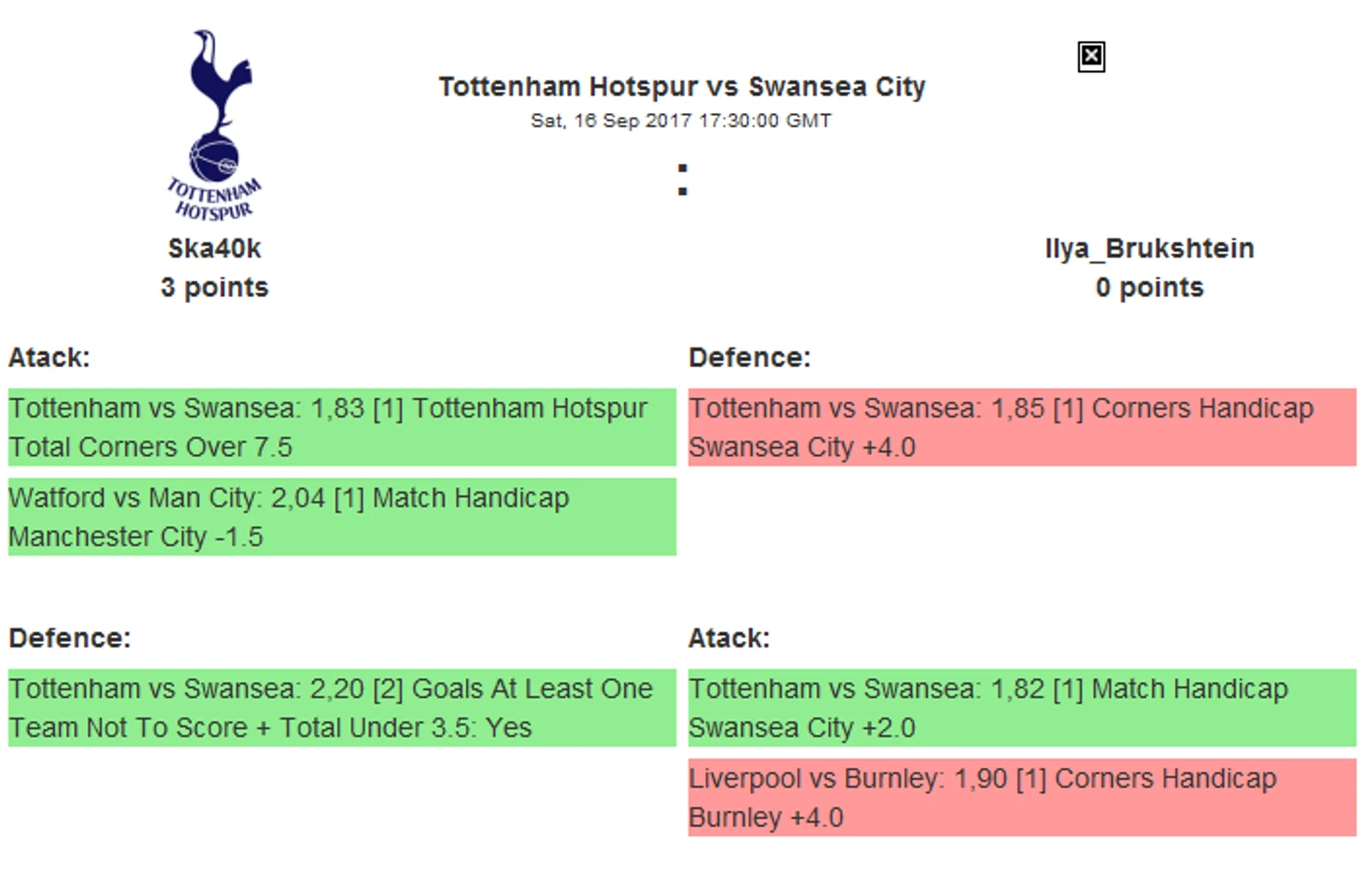Click the 3 points label under Ska40k

point(214,288)
